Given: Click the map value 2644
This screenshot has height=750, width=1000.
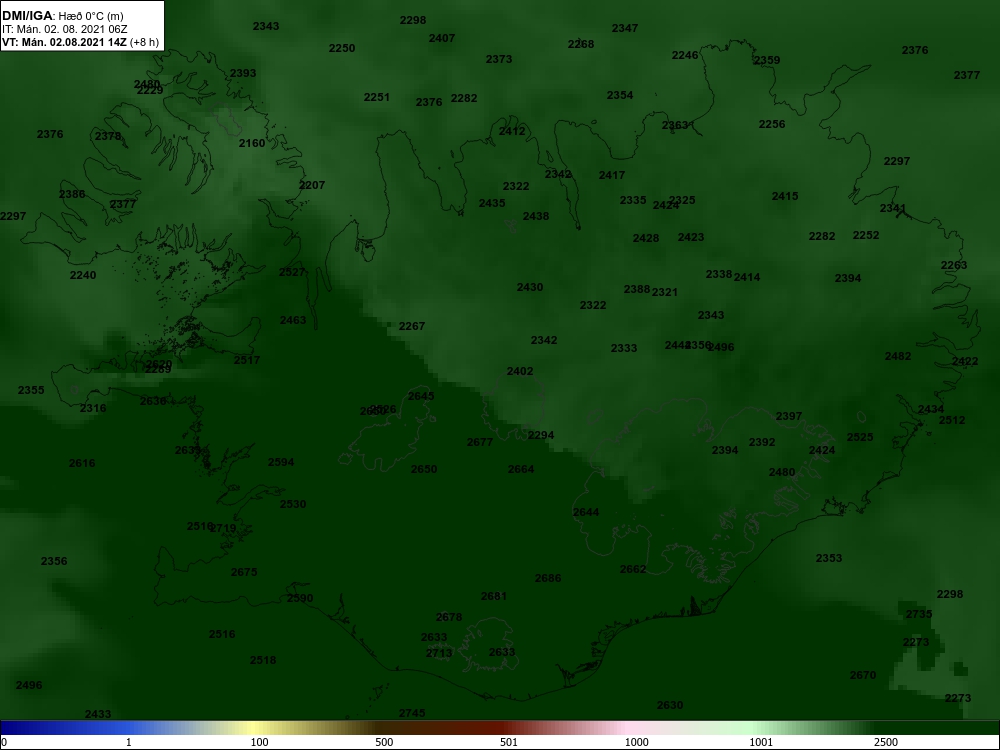Looking at the screenshot, I should tap(586, 513).
